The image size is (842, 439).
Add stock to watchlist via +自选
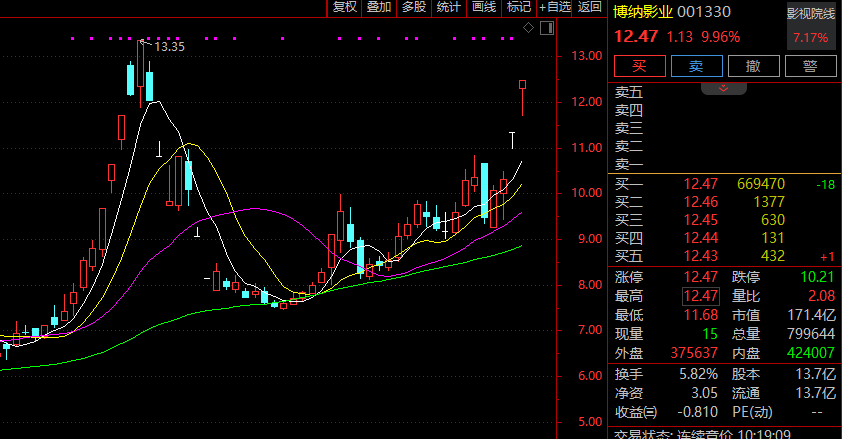555,7
